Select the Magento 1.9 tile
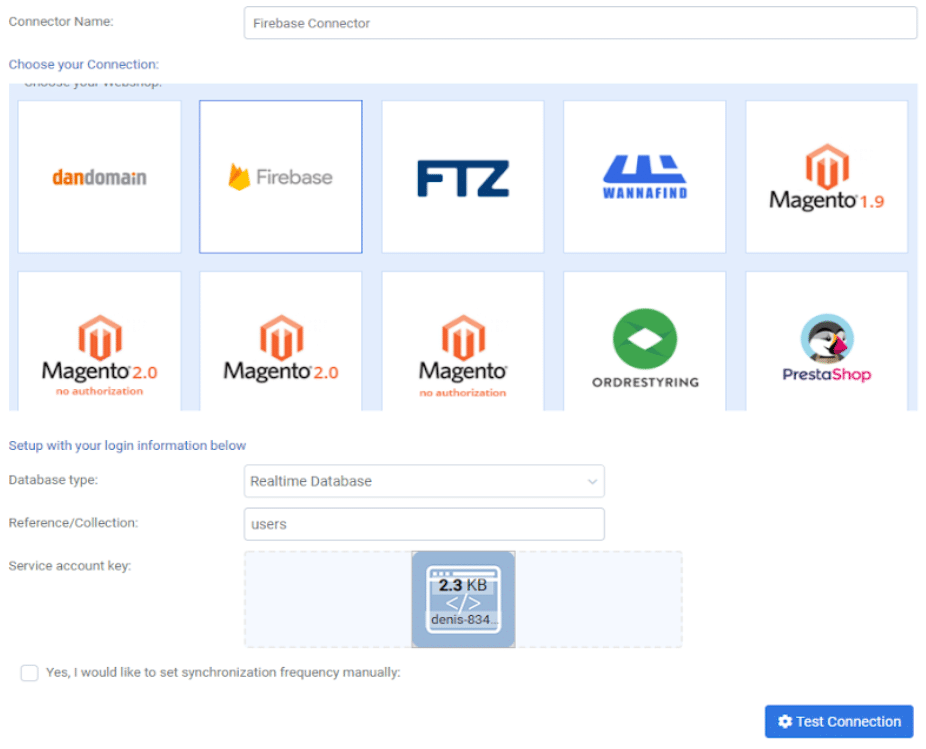This screenshot has height=749, width=926. (x=826, y=177)
